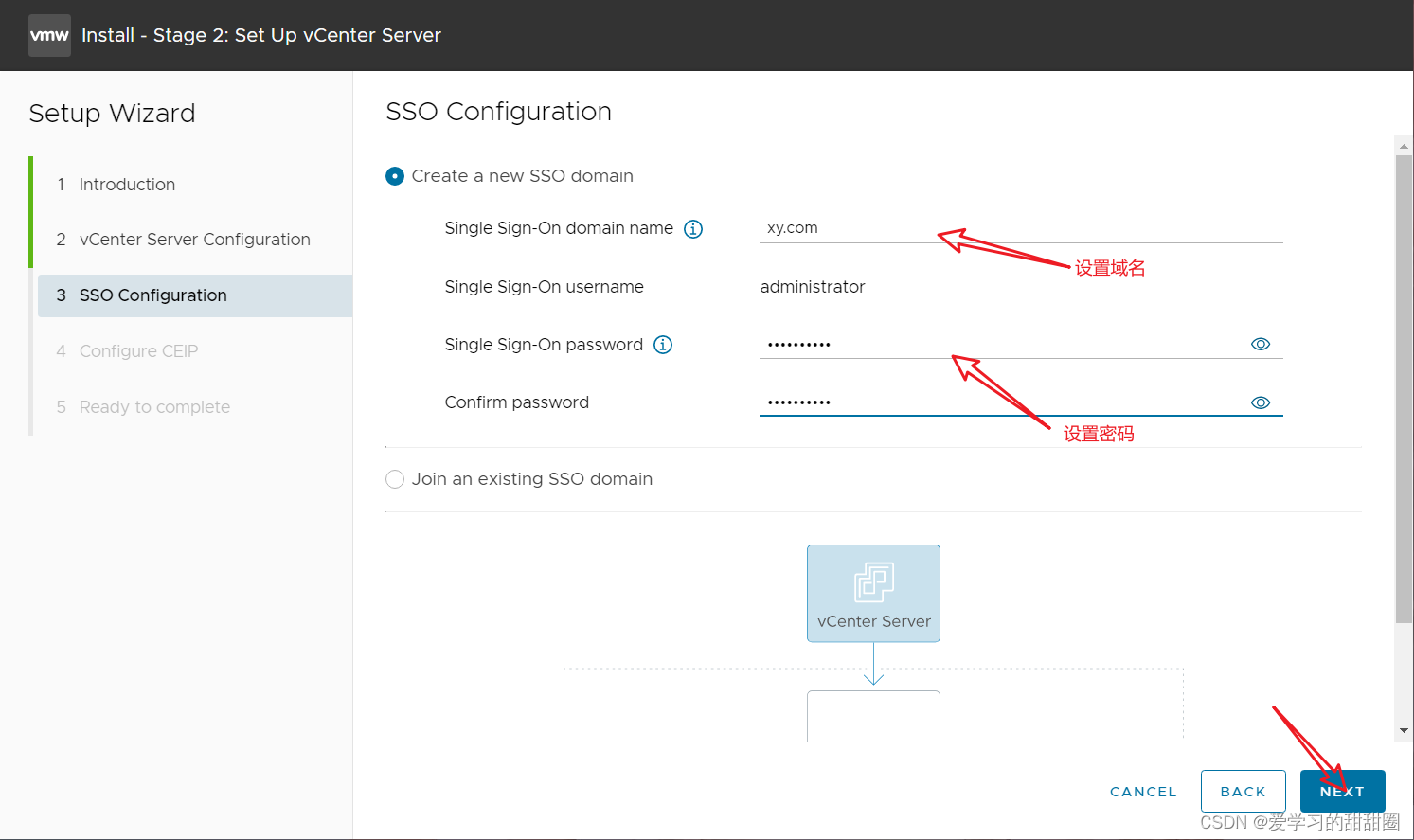Click the Install - Stage 2 title text
1414x840 pixels.
[261, 35]
